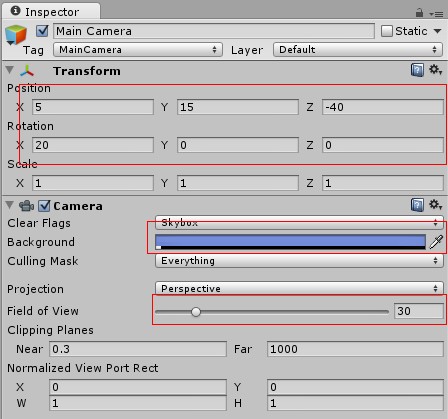Viewport: 448px width, 419px height.
Task: Collapse the Transform component foldout
Action: (10, 70)
